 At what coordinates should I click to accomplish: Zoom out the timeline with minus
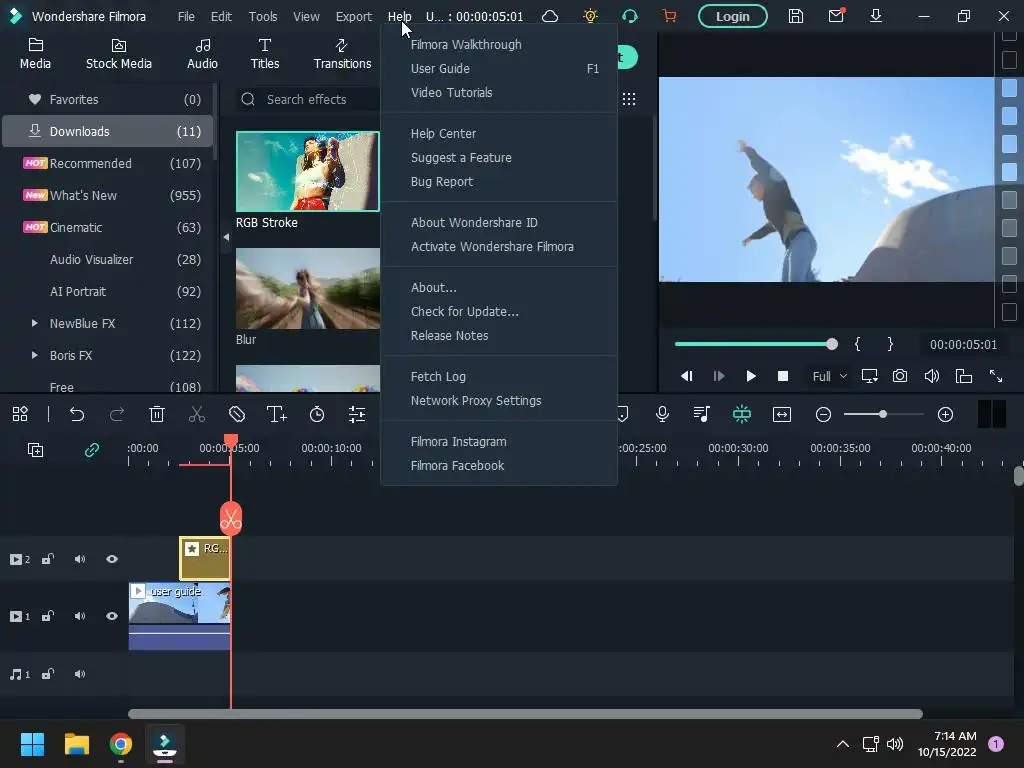(x=823, y=414)
